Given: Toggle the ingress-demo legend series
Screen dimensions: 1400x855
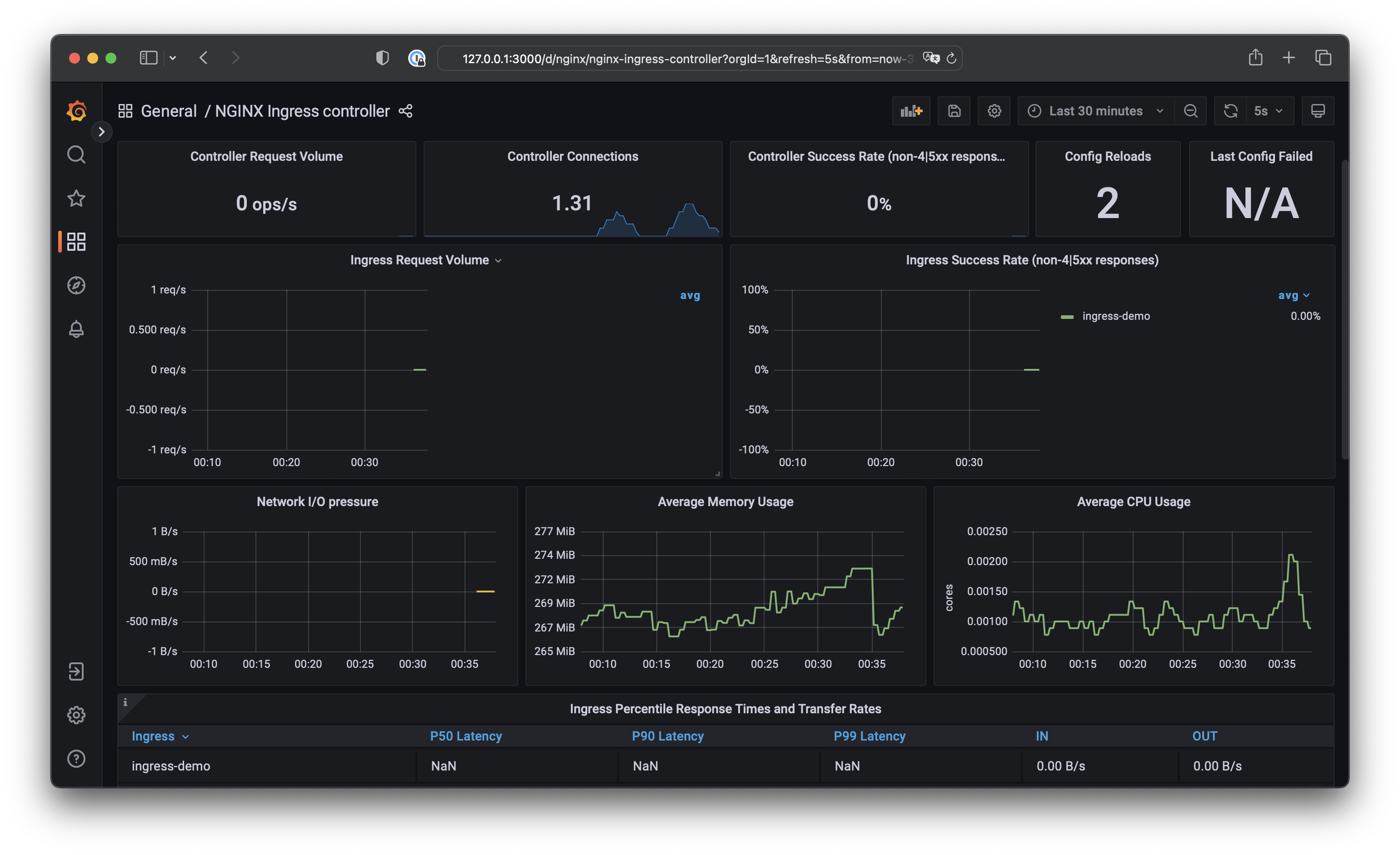Looking at the screenshot, I should click(x=1116, y=316).
